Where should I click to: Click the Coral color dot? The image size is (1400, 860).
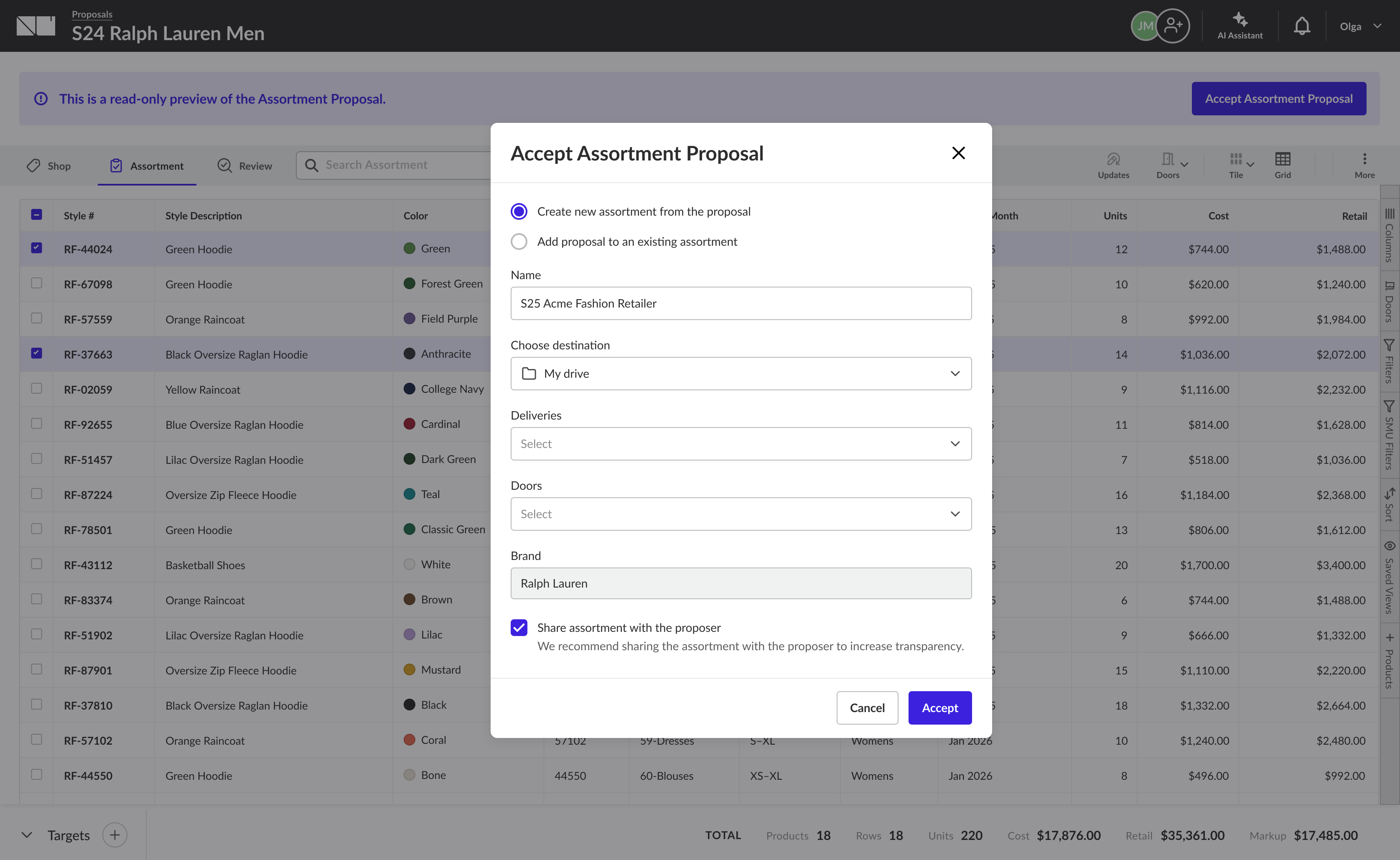click(x=410, y=739)
